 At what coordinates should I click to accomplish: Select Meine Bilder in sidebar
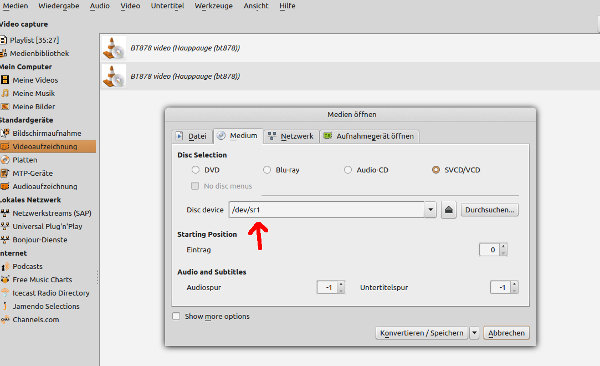coord(28,106)
